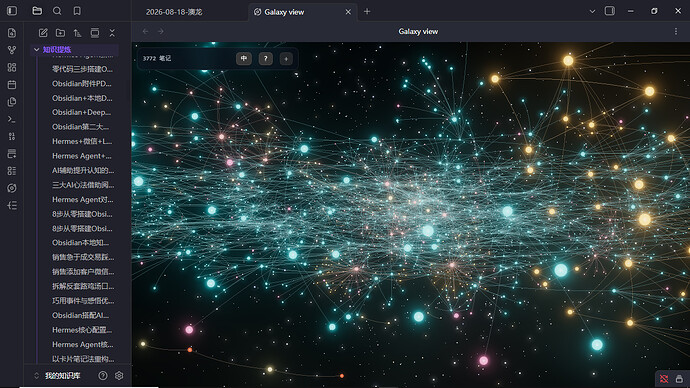The image size is (690, 388).
Task: Open settings gear icon in sidebar footer
Action: coord(119,376)
